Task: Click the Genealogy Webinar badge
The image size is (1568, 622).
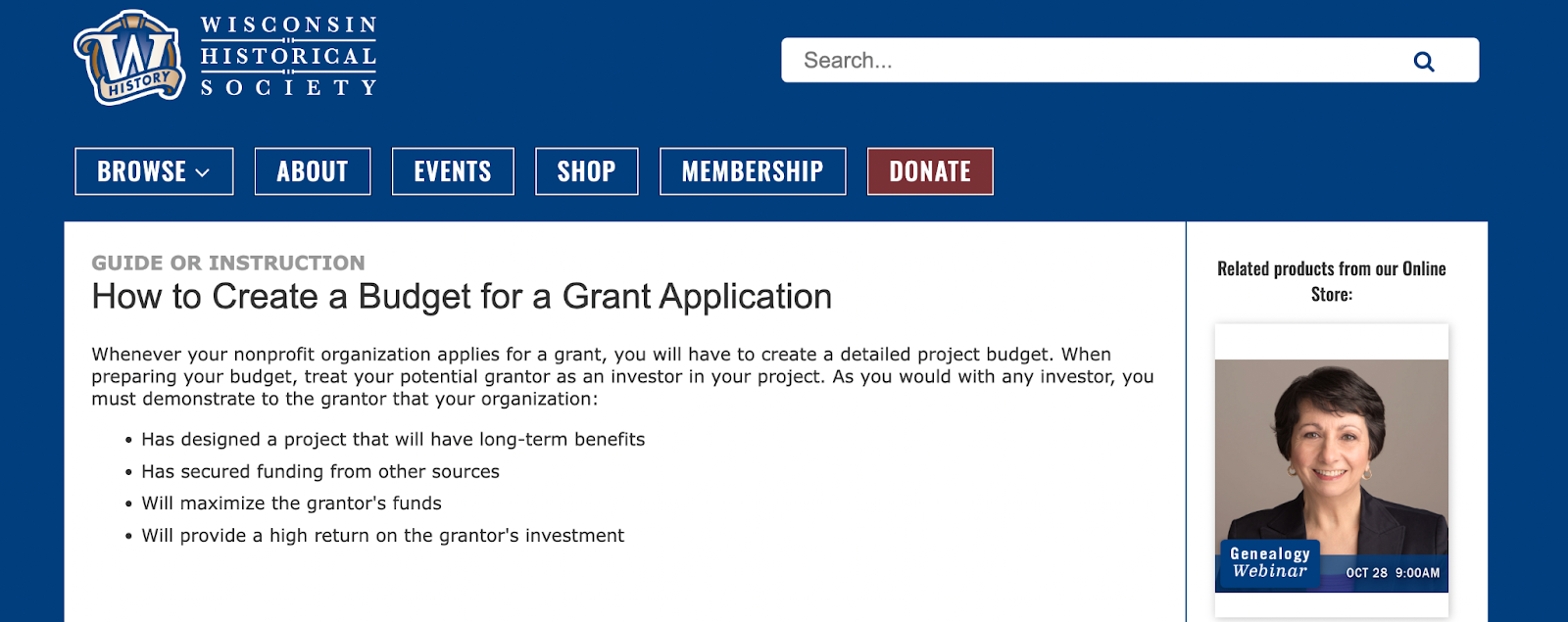Action: point(1269,561)
